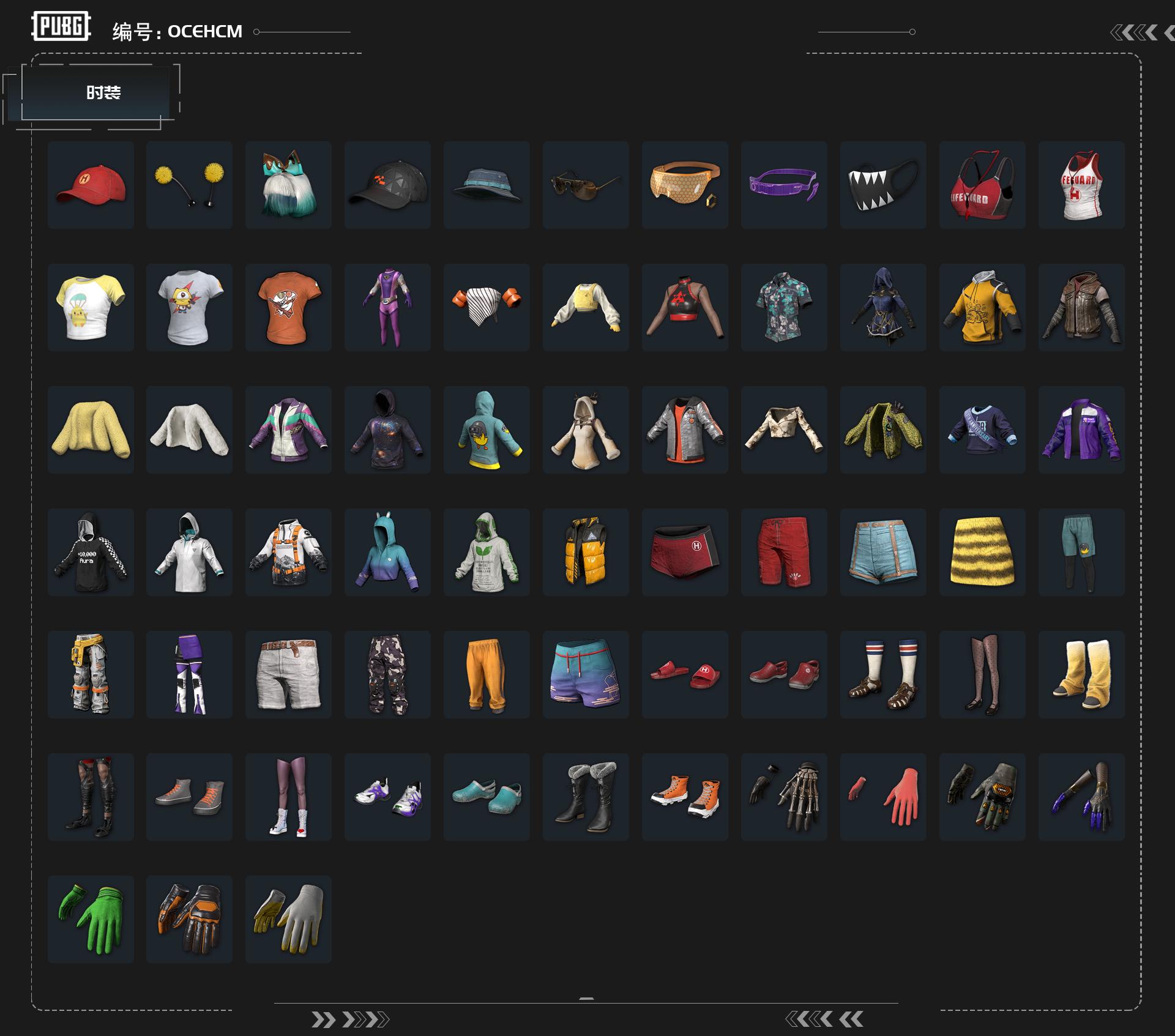Pick the dark blue hooded dress
Image resolution: width=1175 pixels, height=1036 pixels.
pos(883,307)
